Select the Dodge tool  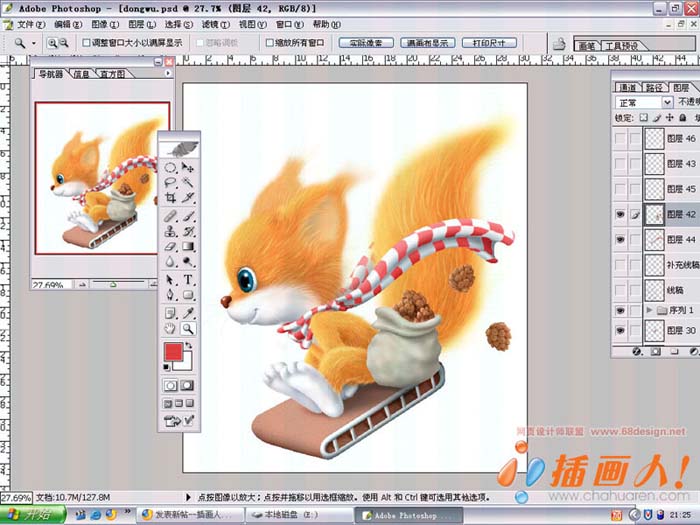coord(188,261)
